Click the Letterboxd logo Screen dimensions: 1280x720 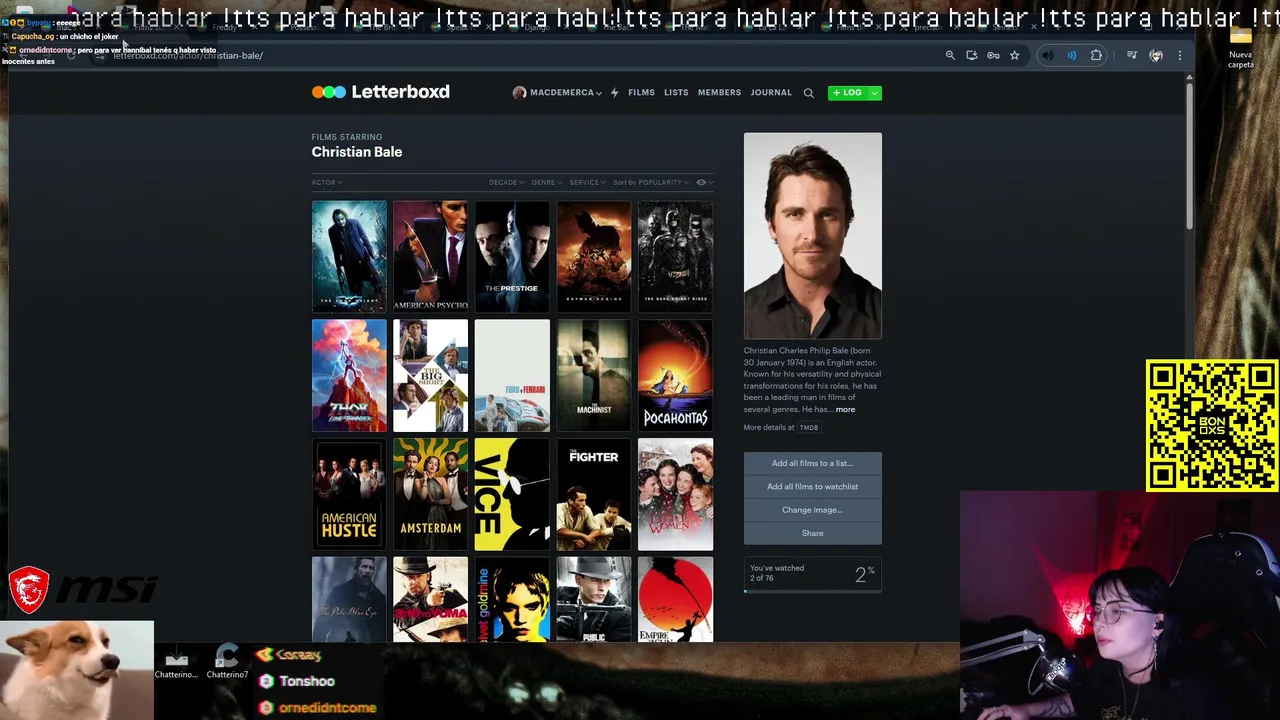pos(381,92)
